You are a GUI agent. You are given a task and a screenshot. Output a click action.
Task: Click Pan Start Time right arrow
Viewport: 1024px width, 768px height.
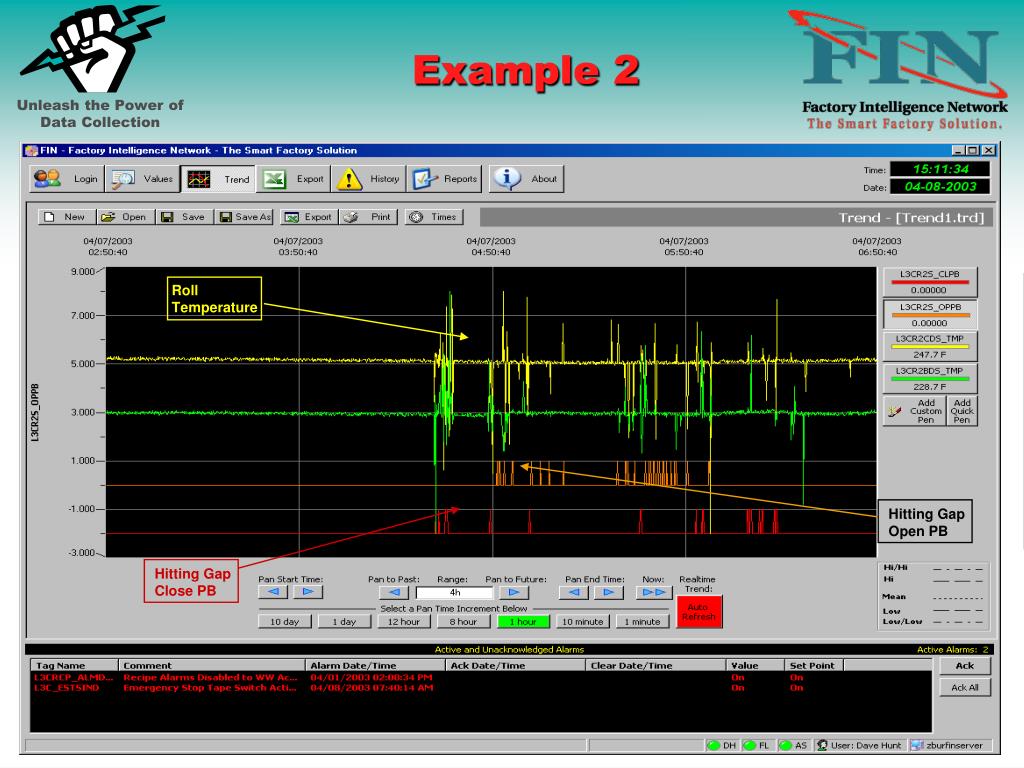pyautogui.click(x=308, y=592)
